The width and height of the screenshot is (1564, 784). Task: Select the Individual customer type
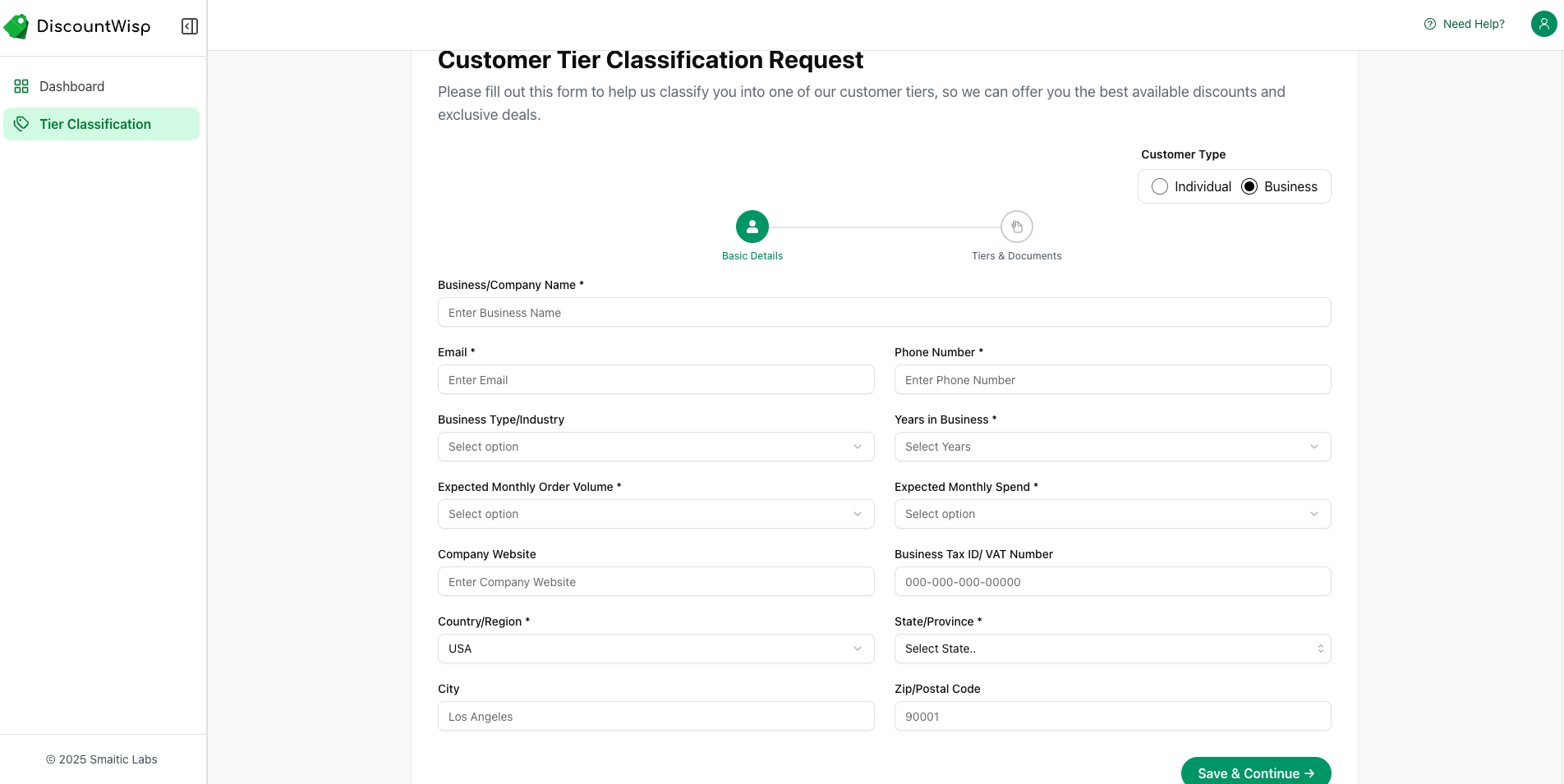click(x=1160, y=186)
